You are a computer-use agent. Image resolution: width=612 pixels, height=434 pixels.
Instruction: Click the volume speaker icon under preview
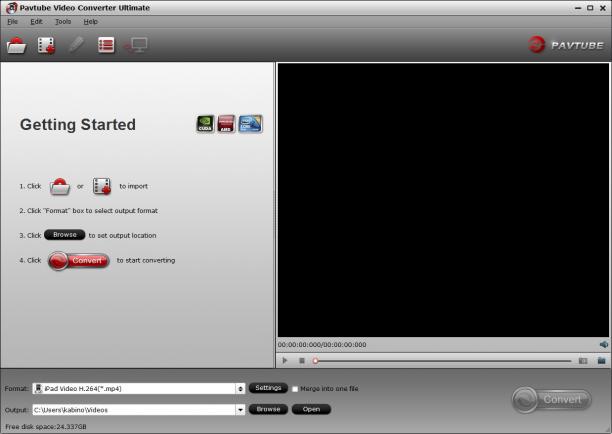click(603, 344)
